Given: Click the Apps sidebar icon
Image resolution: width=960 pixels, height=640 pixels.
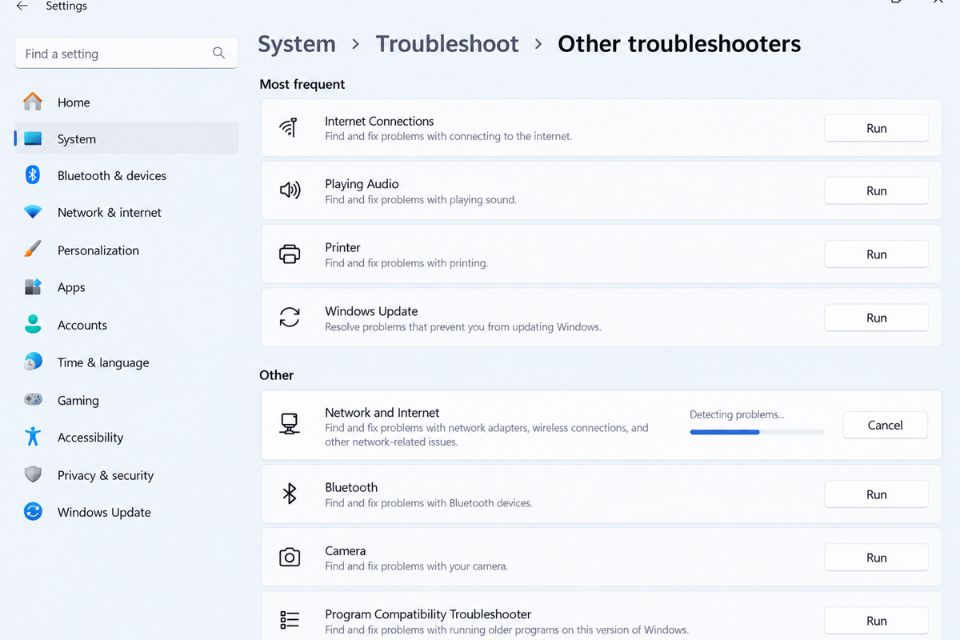Looking at the screenshot, I should tap(33, 287).
